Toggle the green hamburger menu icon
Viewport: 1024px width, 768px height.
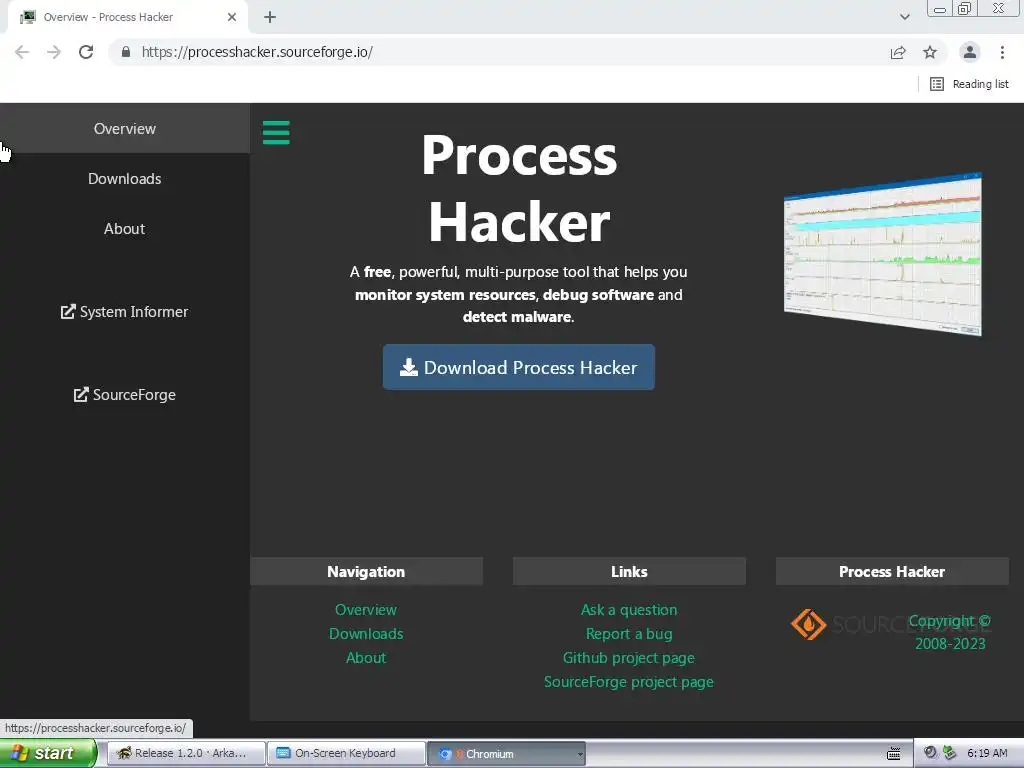276,133
